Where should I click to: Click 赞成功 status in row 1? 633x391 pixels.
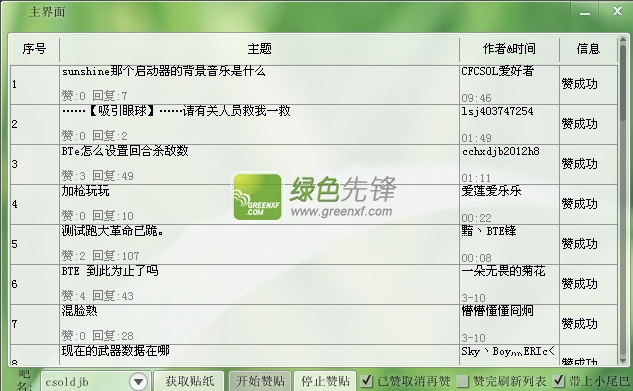579,84
